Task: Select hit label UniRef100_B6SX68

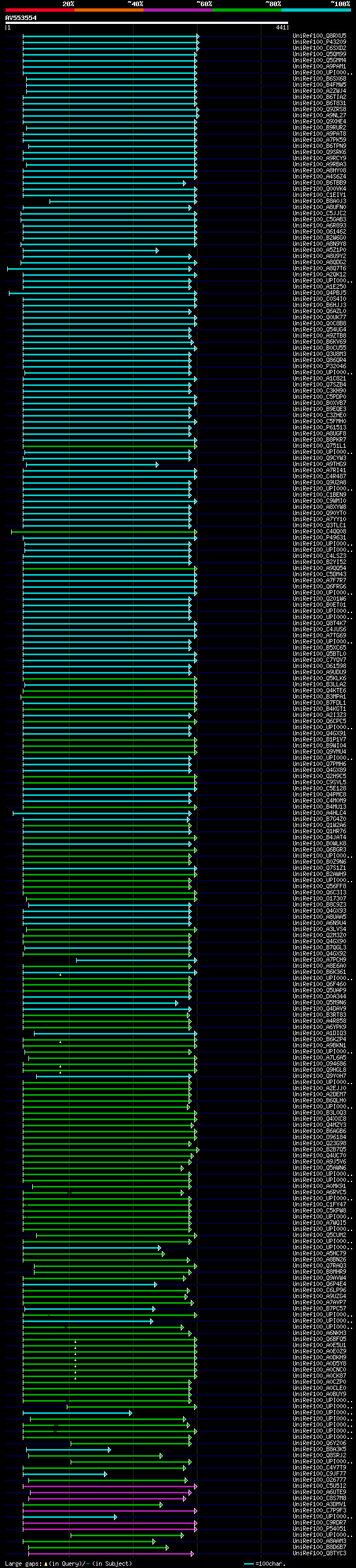Action: coord(319,78)
